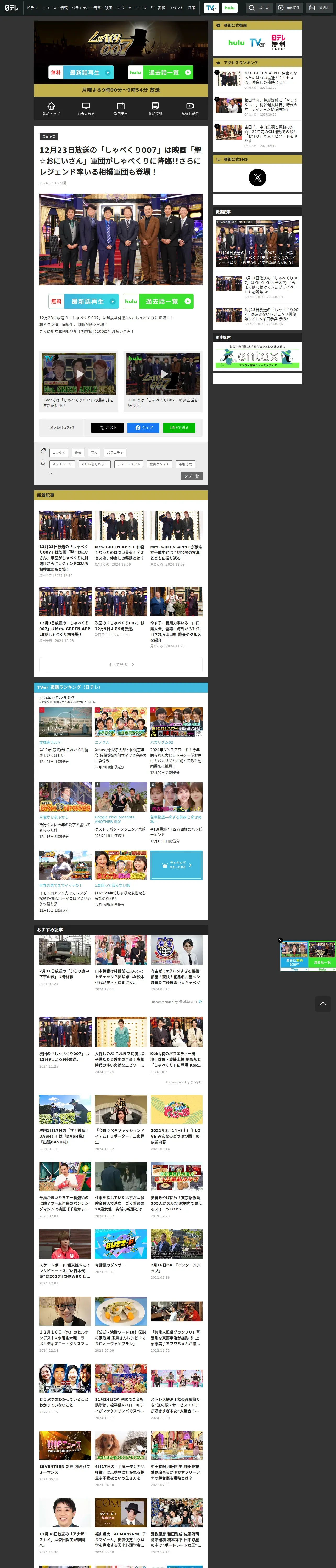Open related article 3月11日放送 KinKi Kids 堂本光一
Screen dimensions: 336x1568
(257, 287)
